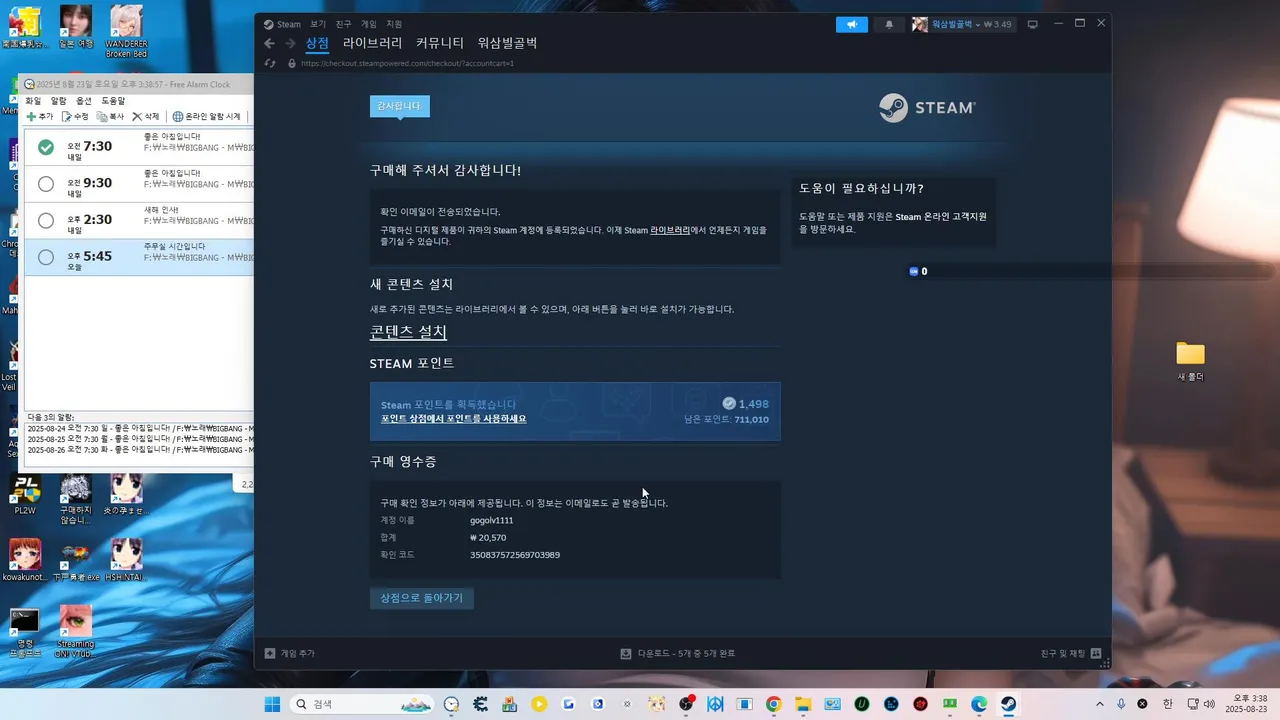Open 옵션 menu in Free Alarm Clock
Image resolution: width=1280 pixels, height=720 pixels.
[x=84, y=101]
